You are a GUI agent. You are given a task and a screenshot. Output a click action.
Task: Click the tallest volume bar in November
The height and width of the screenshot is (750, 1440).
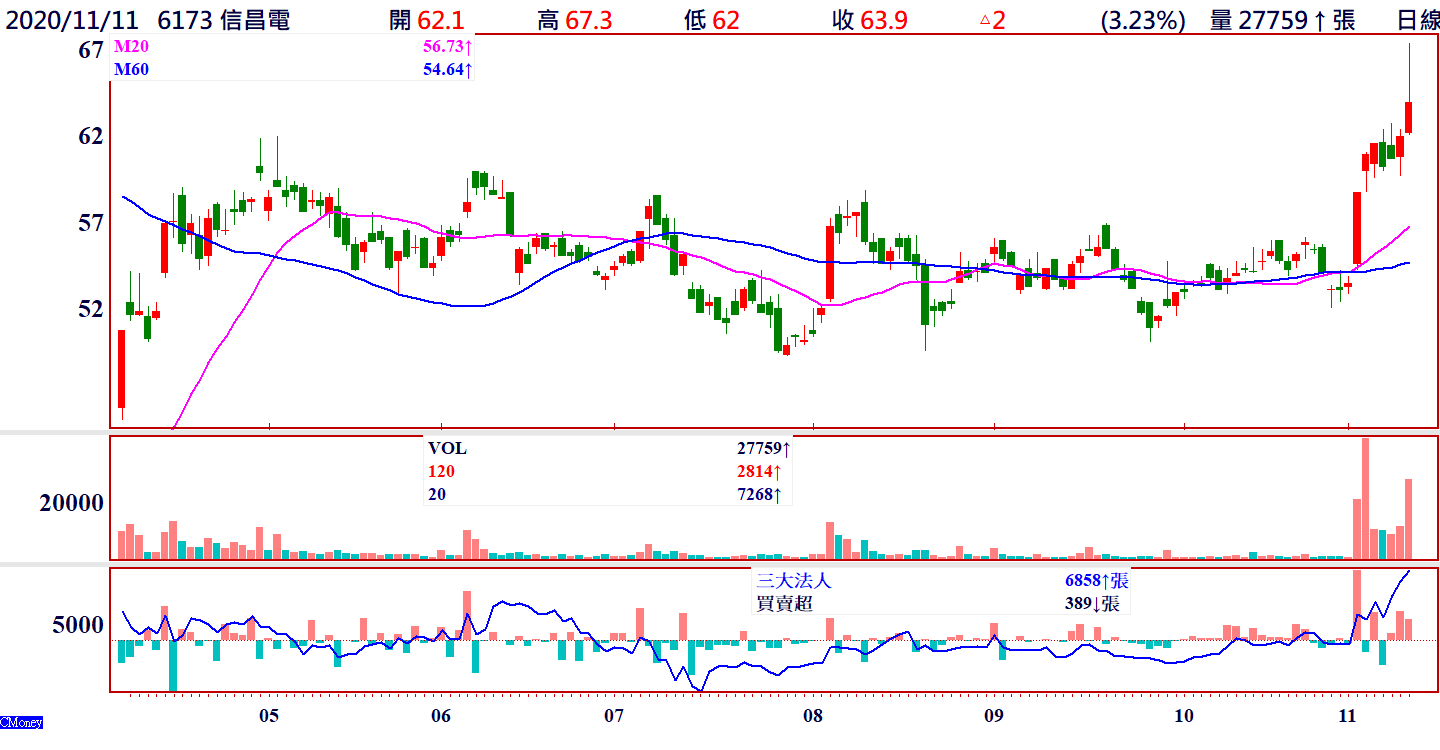point(1365,498)
